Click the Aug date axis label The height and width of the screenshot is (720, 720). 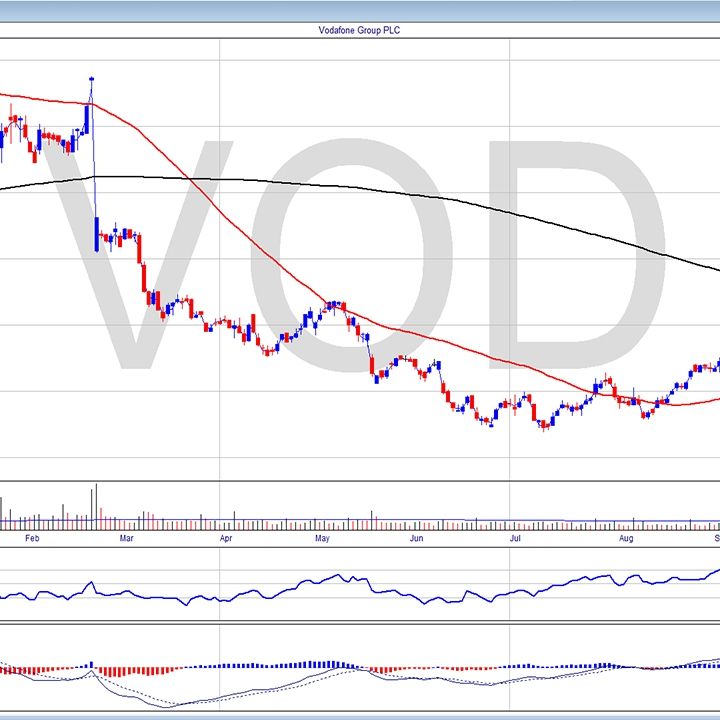pyautogui.click(x=626, y=539)
